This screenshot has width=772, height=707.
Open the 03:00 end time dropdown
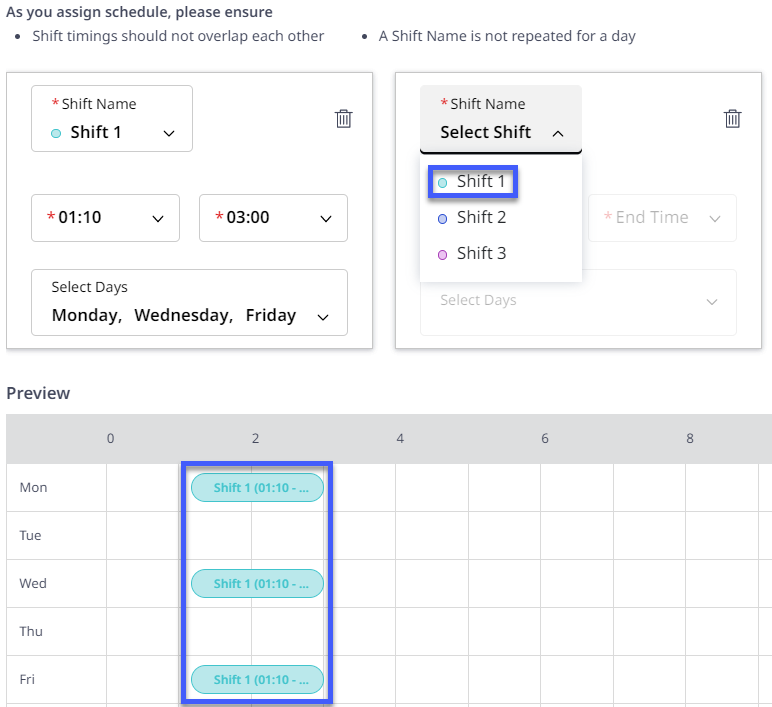273,218
